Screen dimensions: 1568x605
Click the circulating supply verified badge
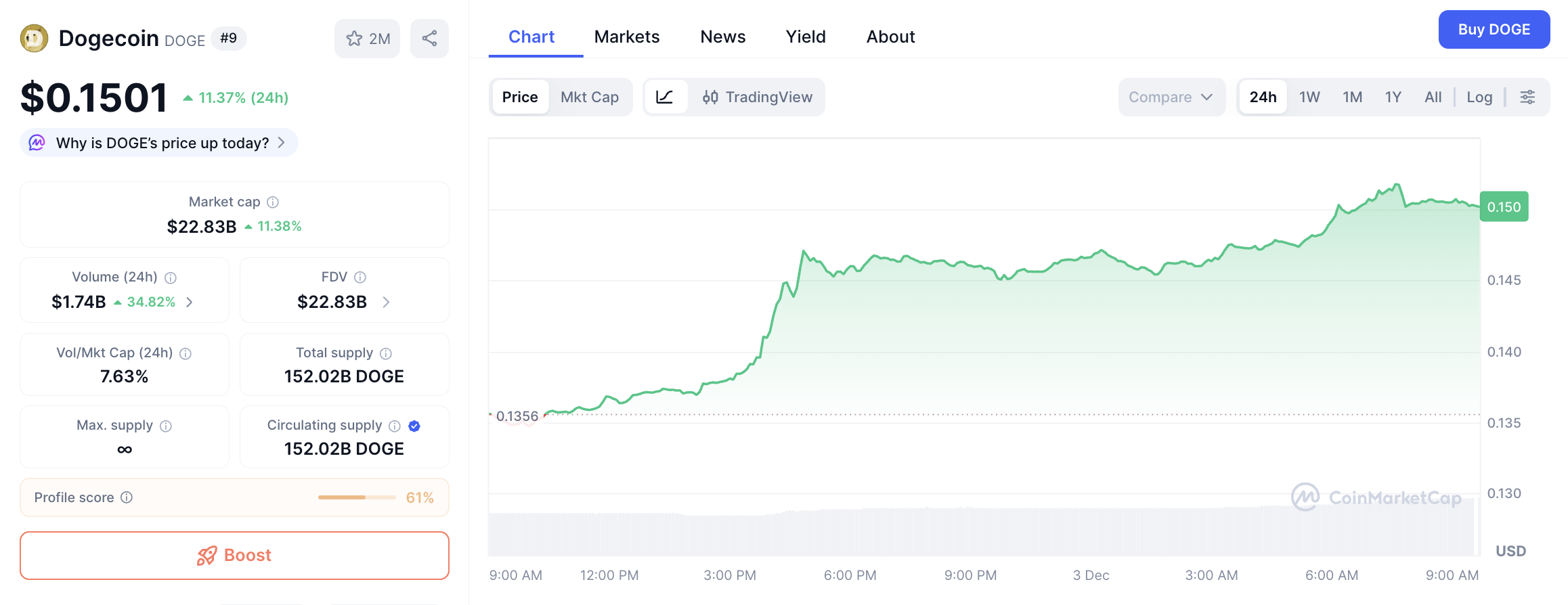click(x=414, y=426)
